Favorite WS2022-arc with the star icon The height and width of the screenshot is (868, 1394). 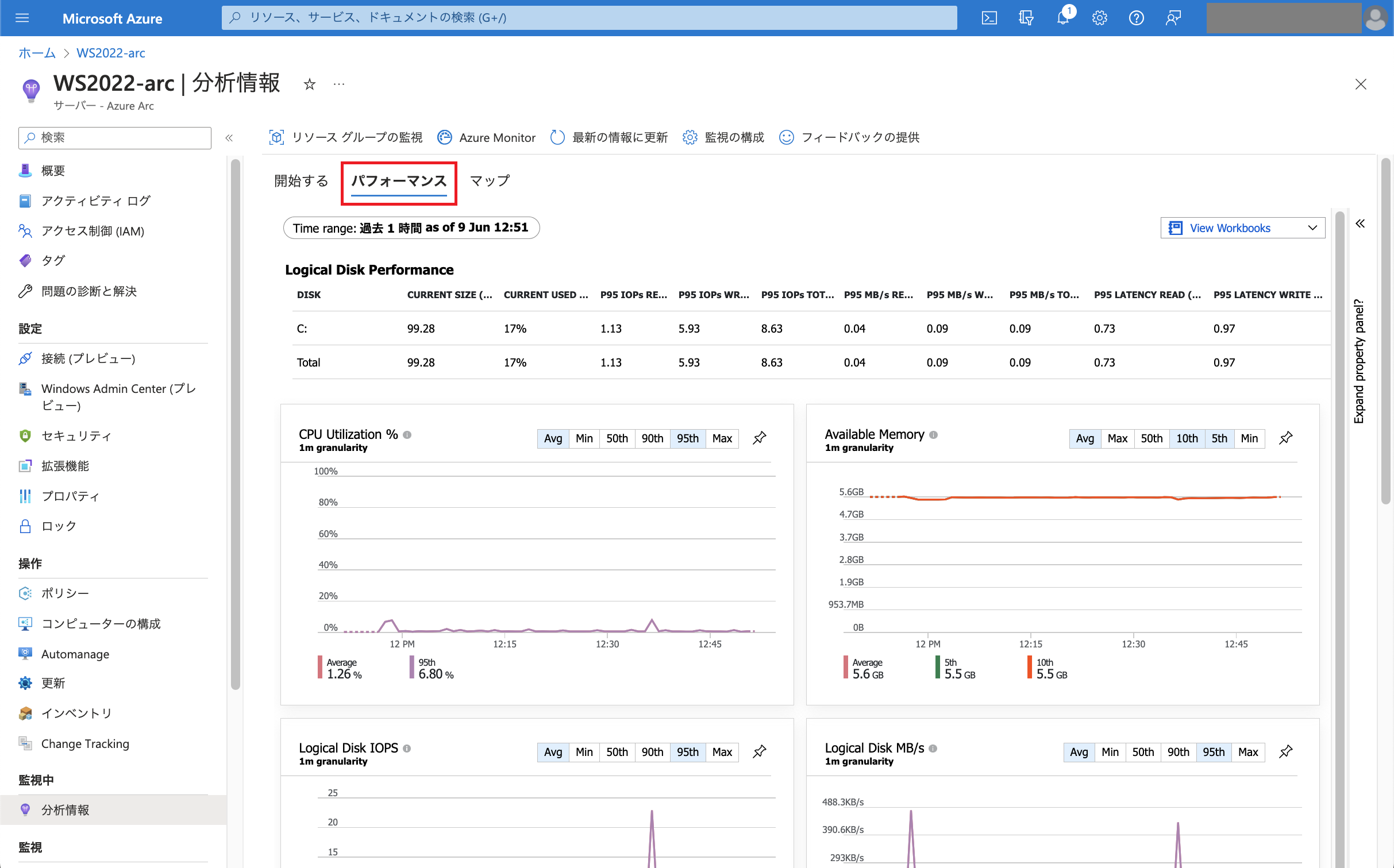click(310, 84)
